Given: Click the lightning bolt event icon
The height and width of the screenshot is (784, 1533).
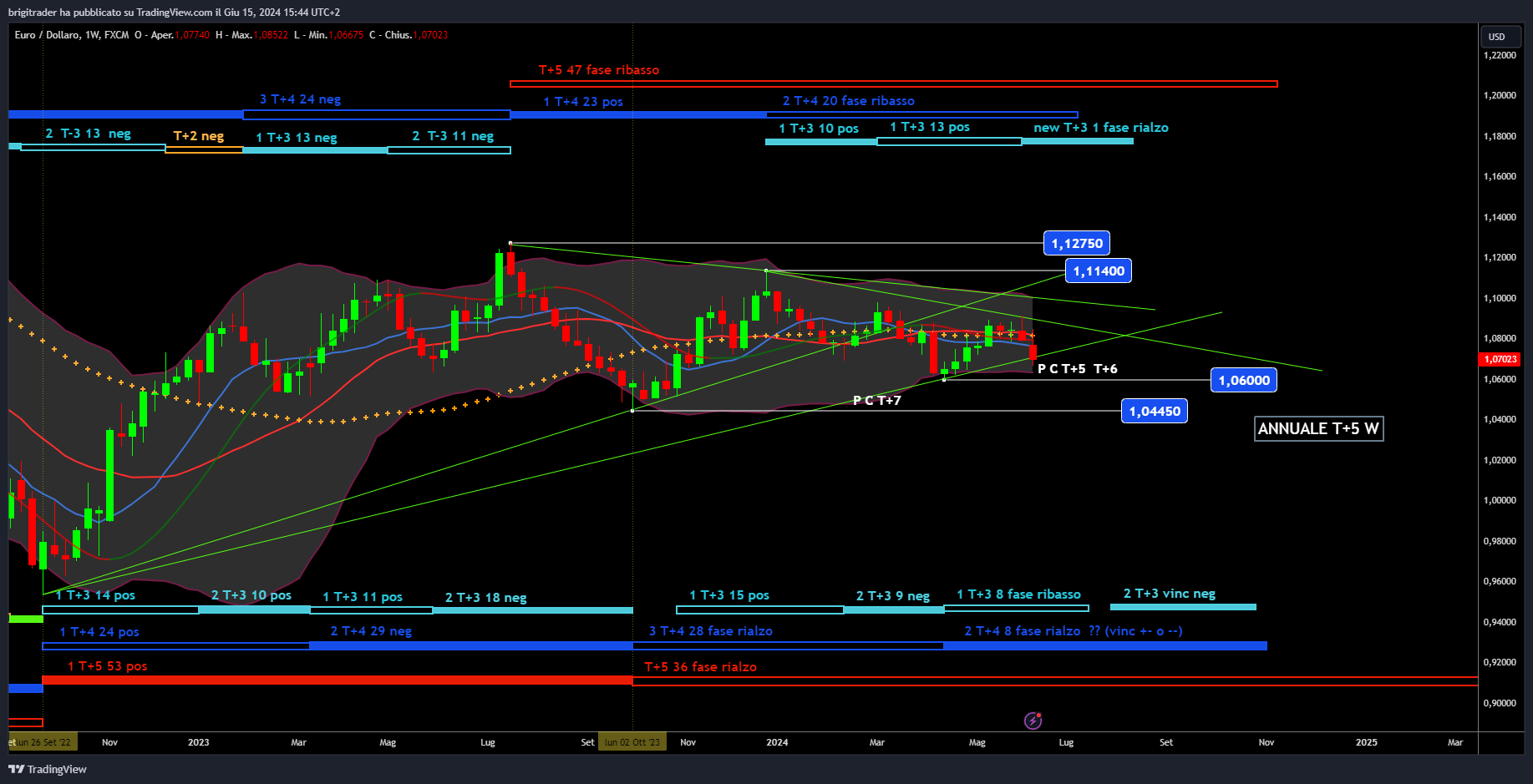Looking at the screenshot, I should pyautogui.click(x=1033, y=721).
